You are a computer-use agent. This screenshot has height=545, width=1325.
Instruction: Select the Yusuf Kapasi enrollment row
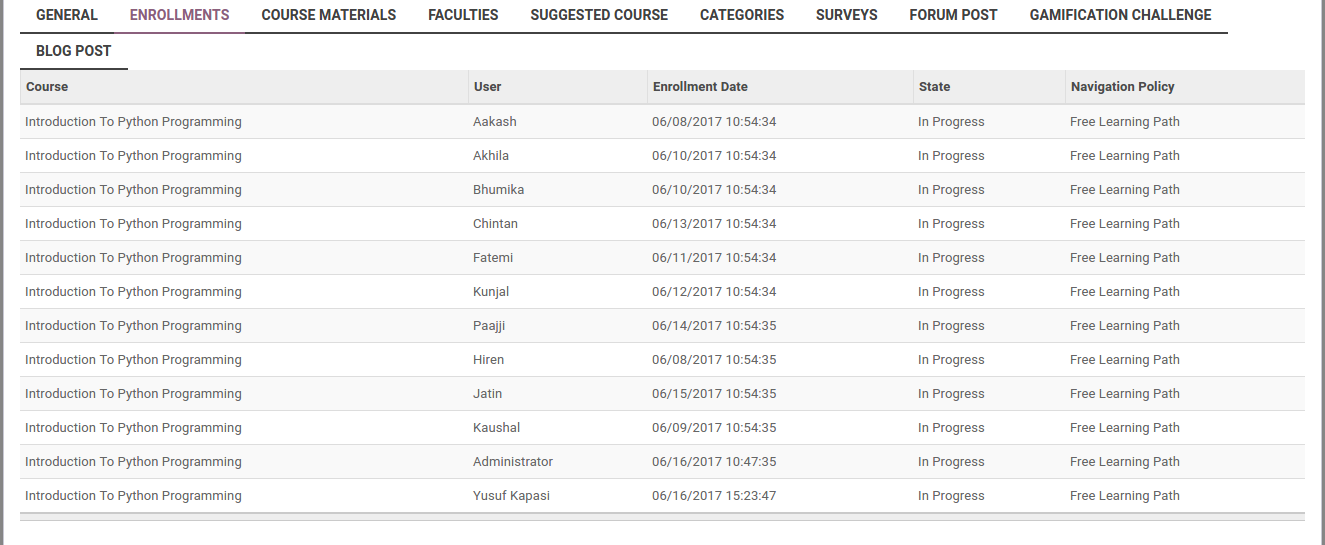[x=511, y=496]
